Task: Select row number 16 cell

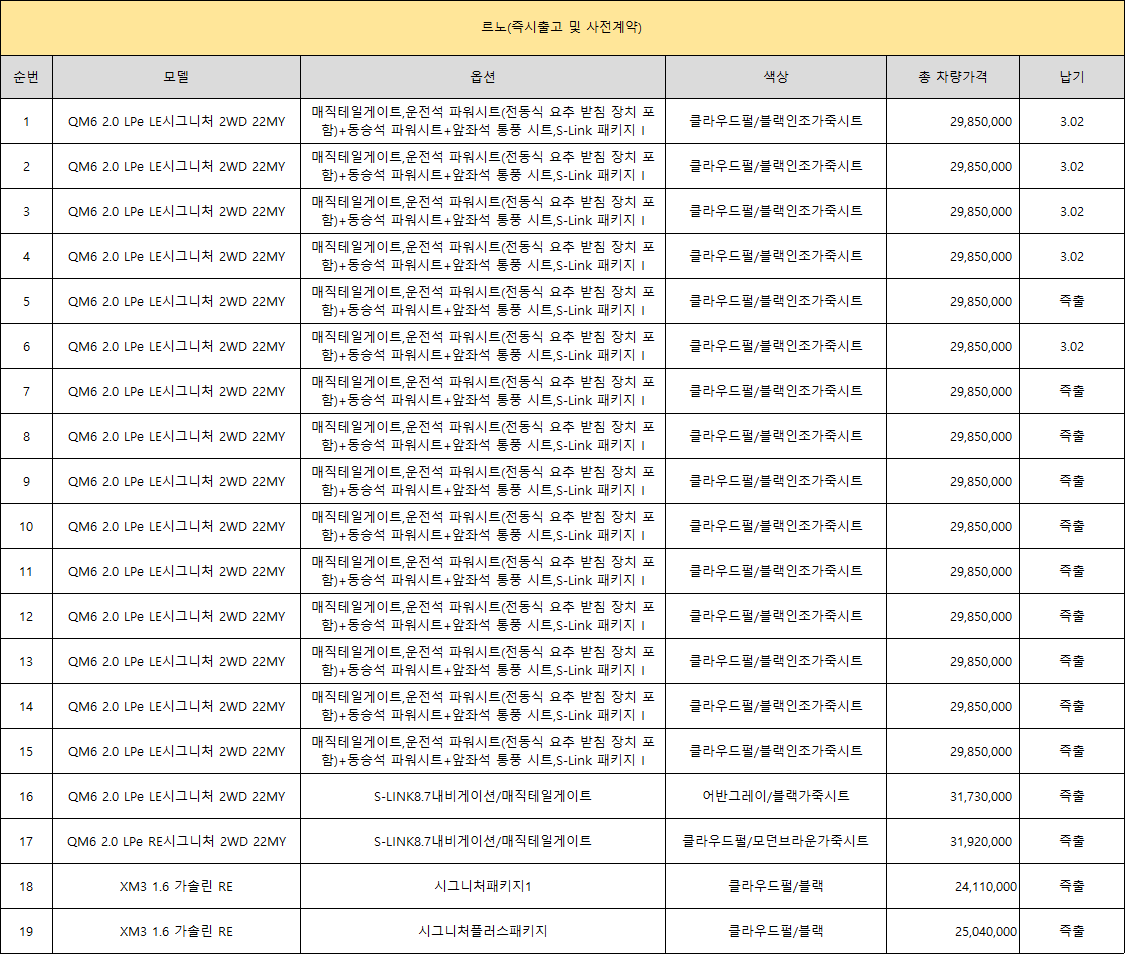Action: (27, 796)
